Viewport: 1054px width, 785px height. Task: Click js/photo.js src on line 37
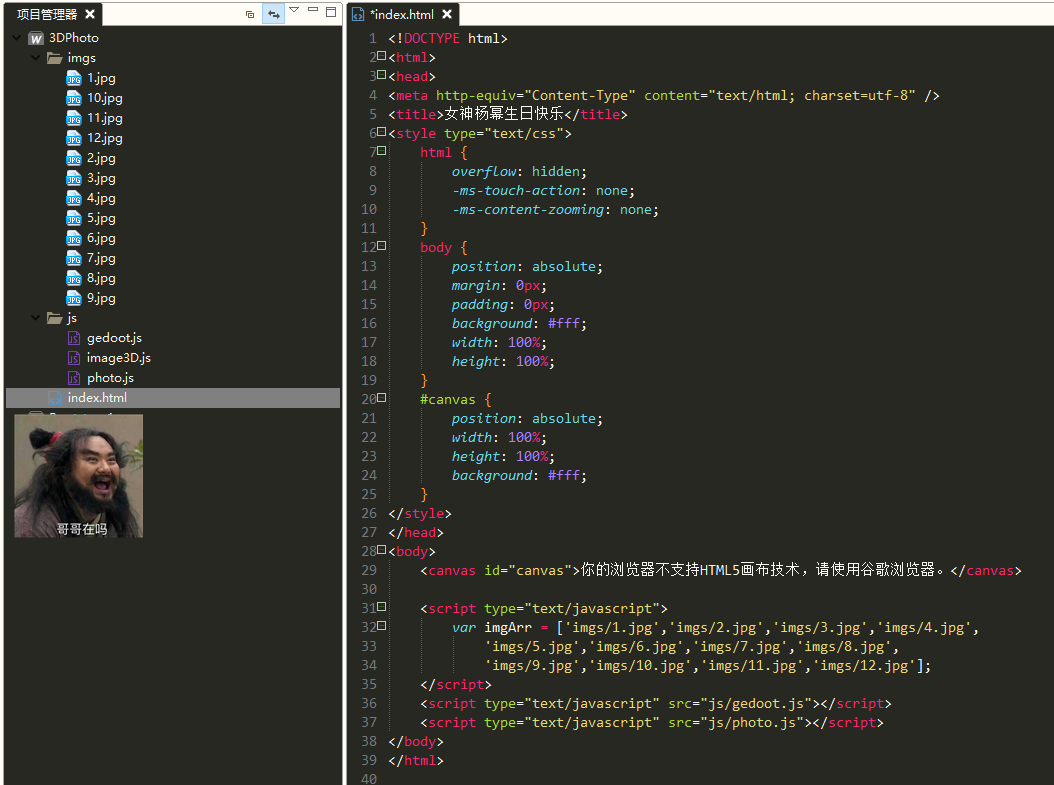(752, 722)
